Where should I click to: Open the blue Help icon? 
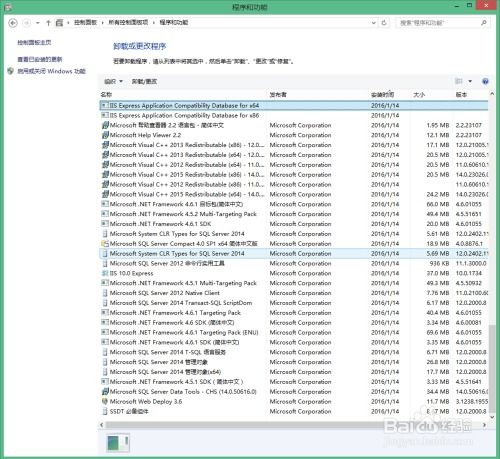pos(485,81)
